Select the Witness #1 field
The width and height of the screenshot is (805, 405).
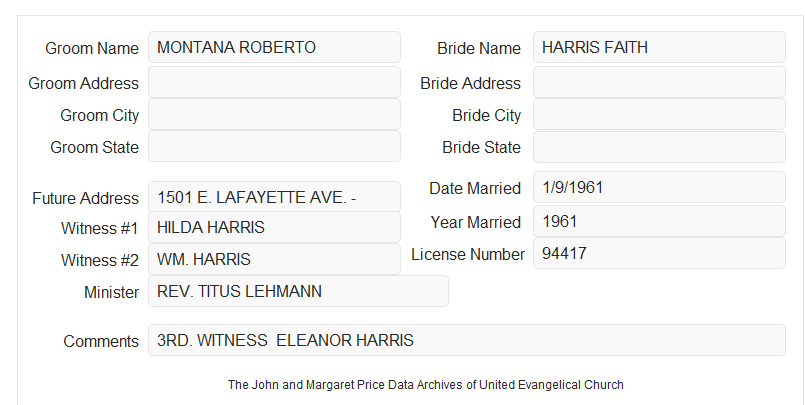point(274,227)
